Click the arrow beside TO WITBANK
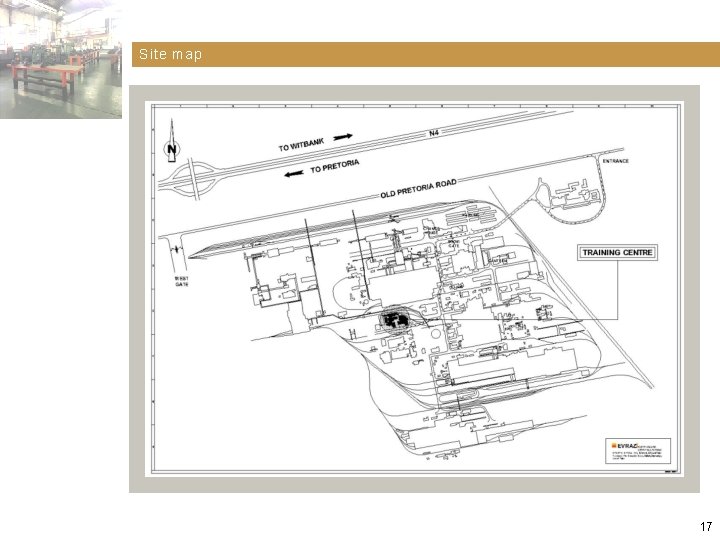The width and height of the screenshot is (720, 540). click(x=343, y=137)
